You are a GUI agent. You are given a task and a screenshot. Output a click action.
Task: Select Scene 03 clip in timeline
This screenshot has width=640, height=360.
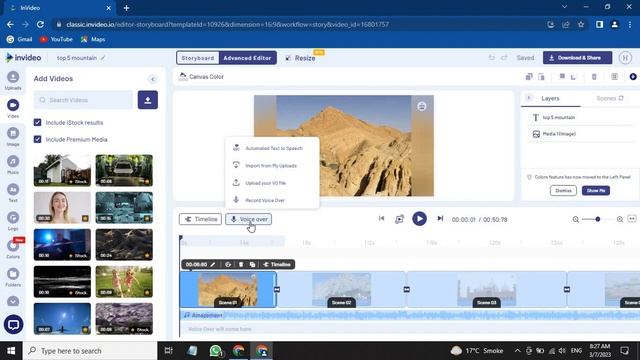pos(486,289)
